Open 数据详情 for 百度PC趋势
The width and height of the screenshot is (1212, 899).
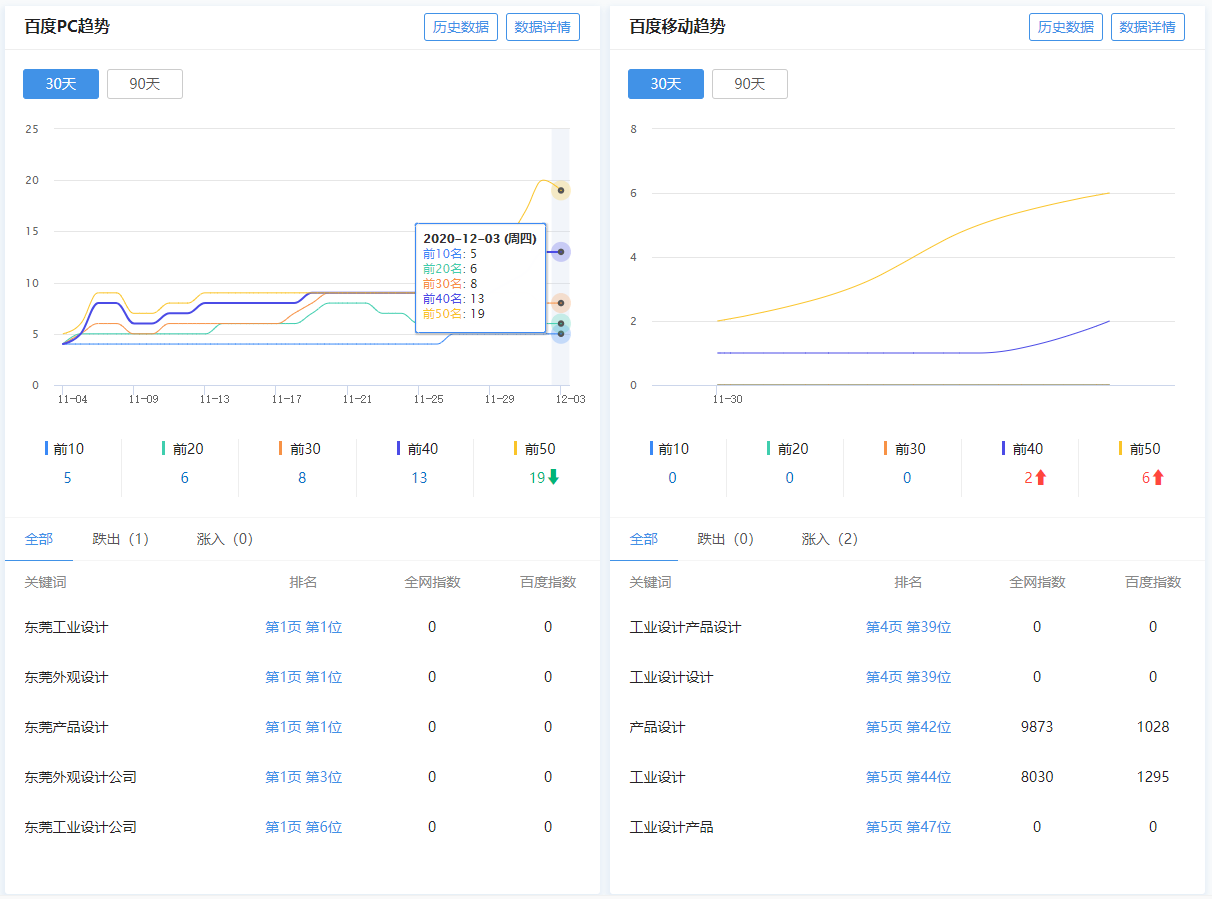(x=542, y=27)
